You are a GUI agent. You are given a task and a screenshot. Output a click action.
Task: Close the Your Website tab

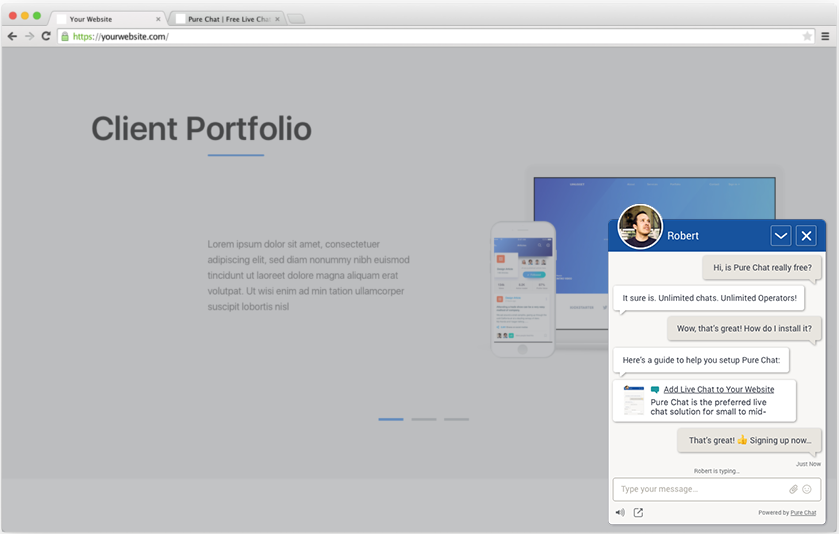pyautogui.click(x=158, y=19)
